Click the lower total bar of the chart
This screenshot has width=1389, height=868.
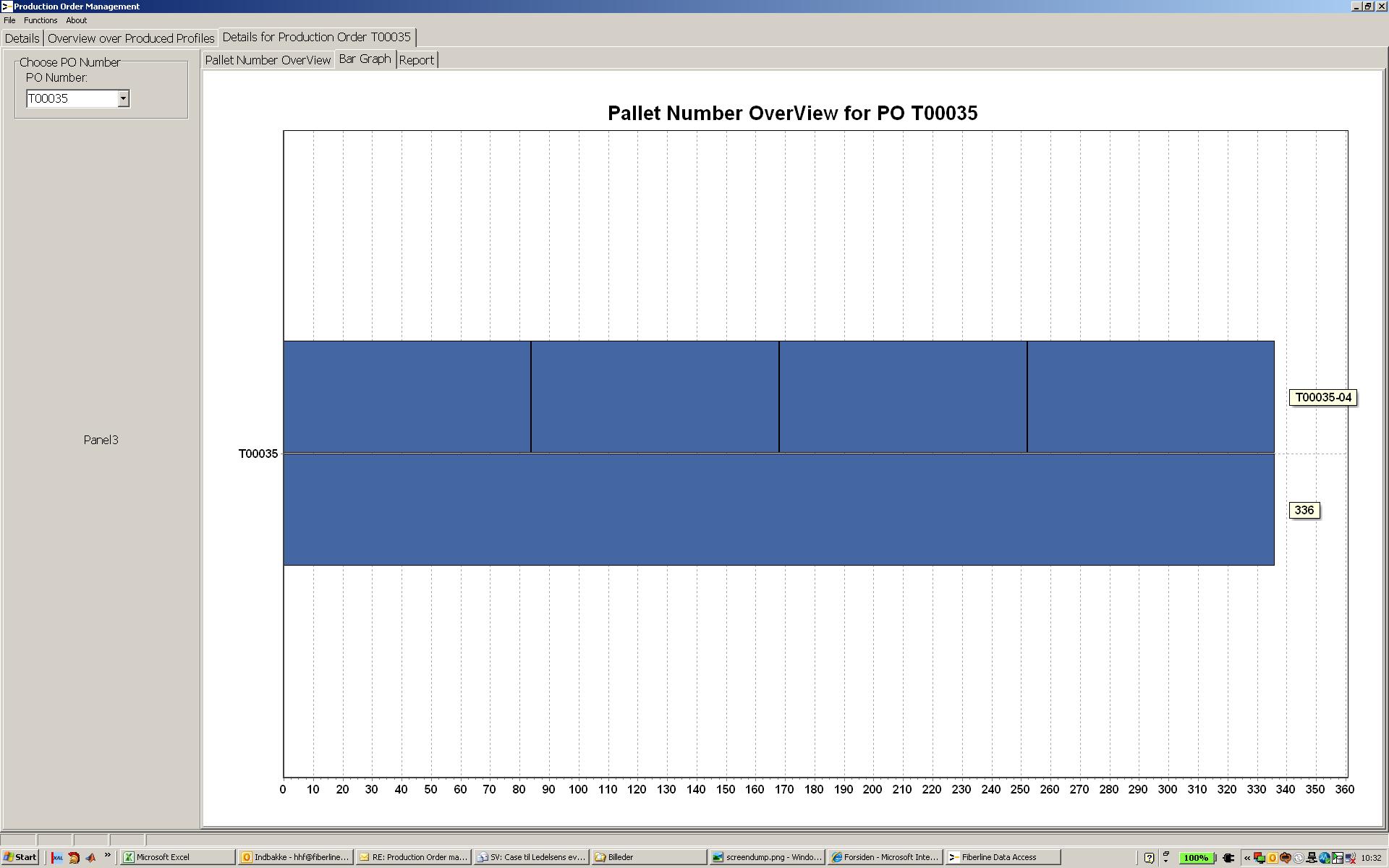[778, 509]
